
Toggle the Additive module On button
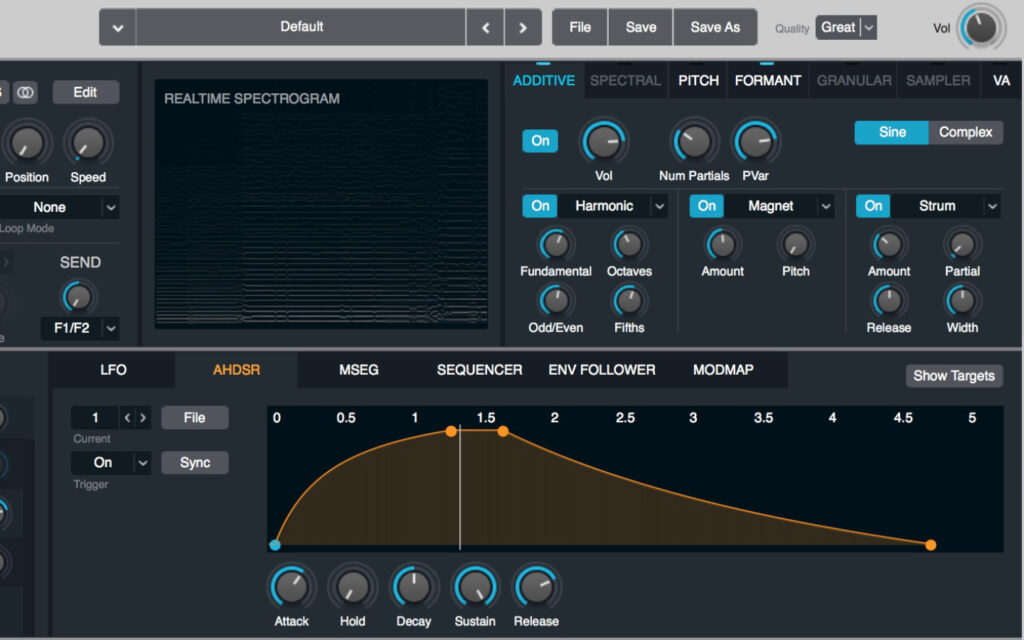point(540,141)
